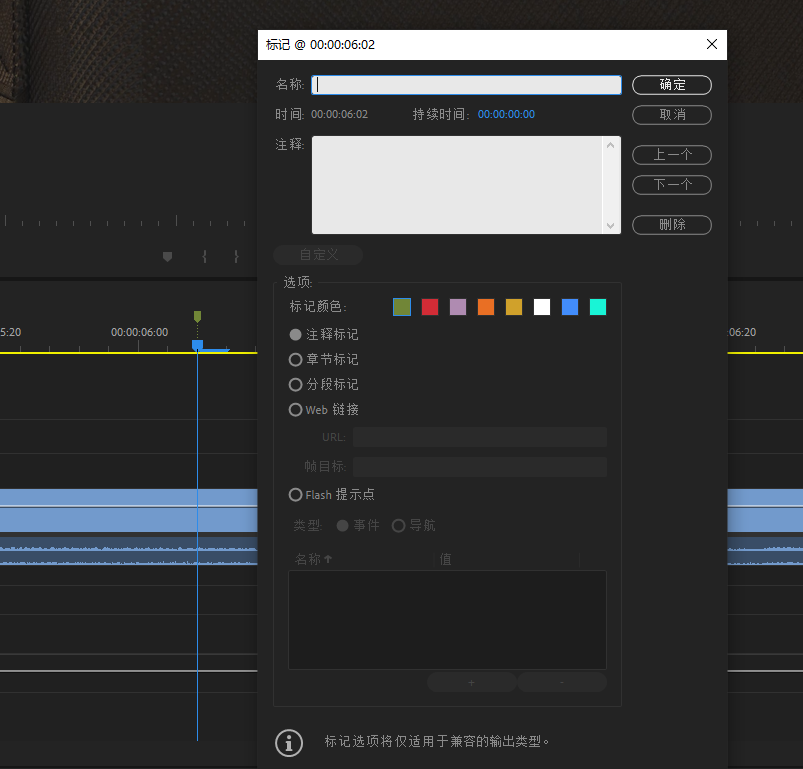Click the green marker on the timeline ruler
This screenshot has height=769, width=803.
[197, 316]
